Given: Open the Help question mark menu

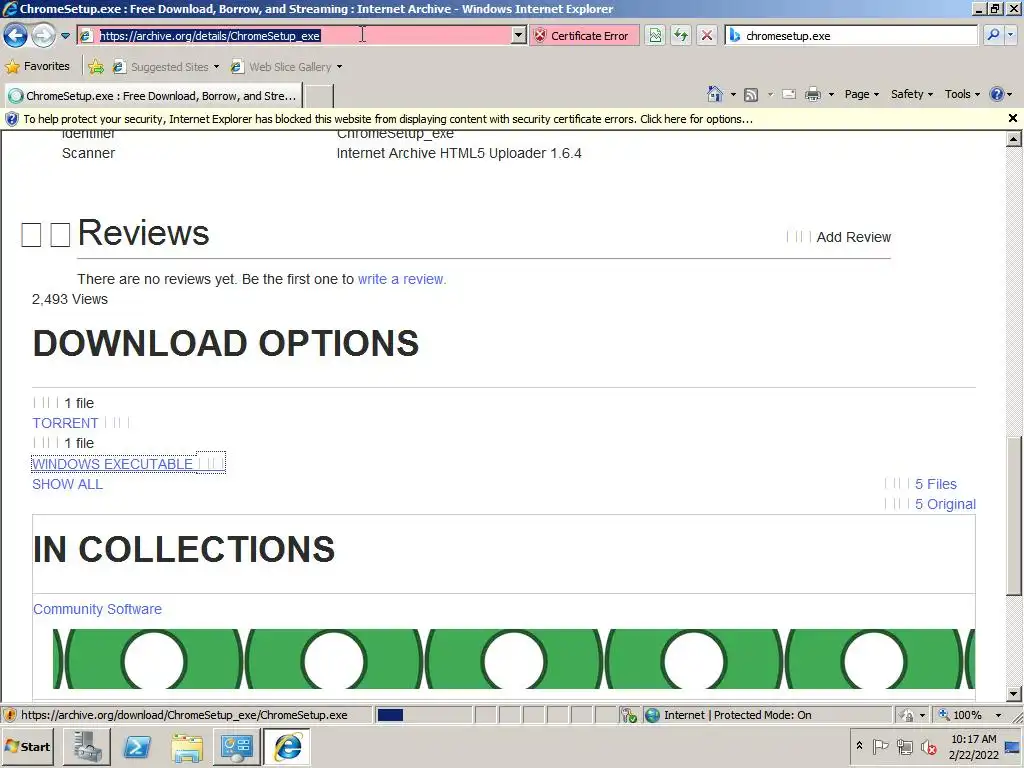Looking at the screenshot, I should (1000, 94).
